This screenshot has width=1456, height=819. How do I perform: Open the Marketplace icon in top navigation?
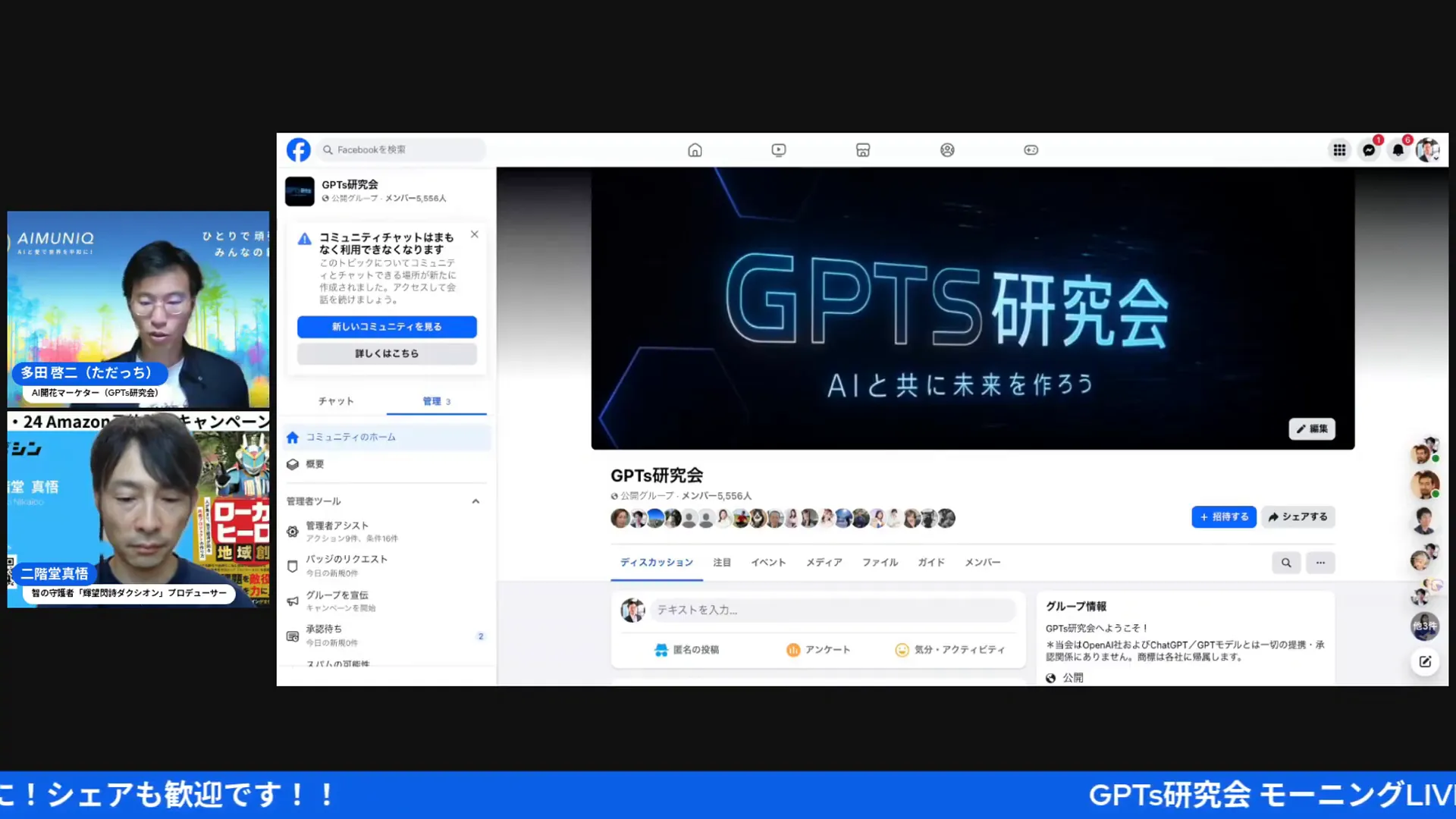863,150
